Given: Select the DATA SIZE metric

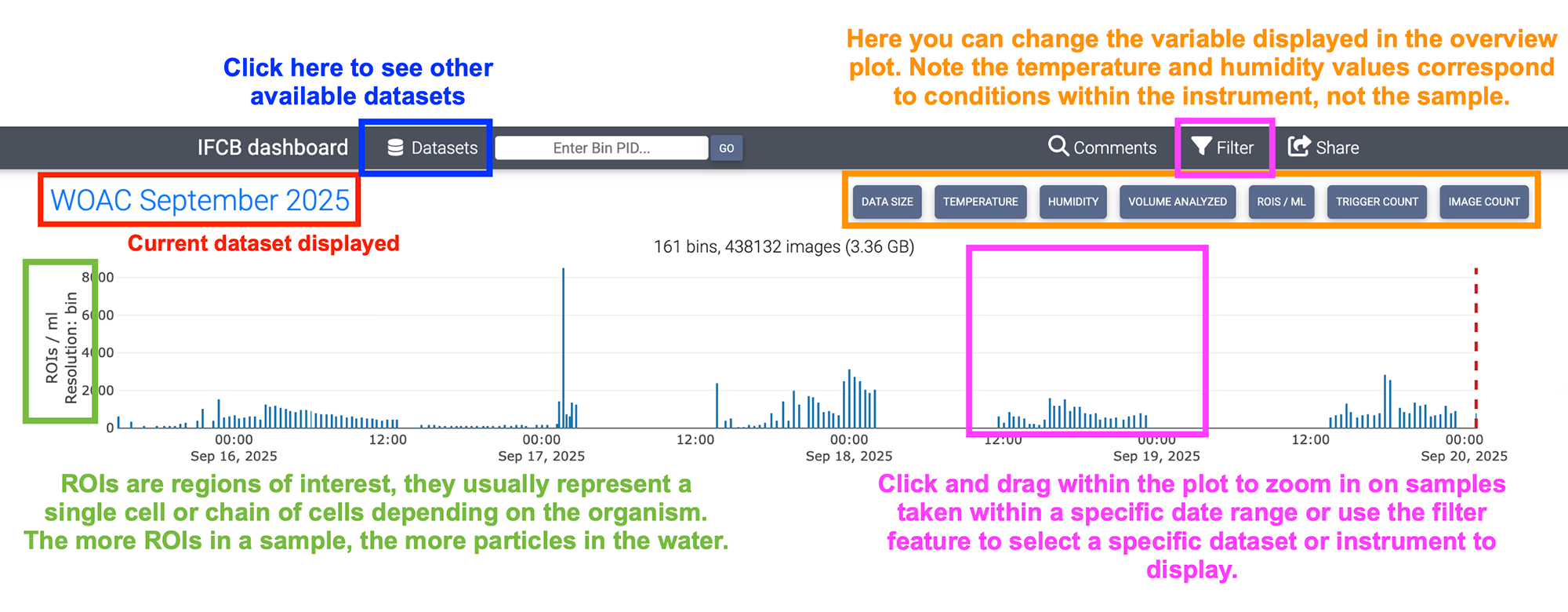Looking at the screenshot, I should coord(887,202).
